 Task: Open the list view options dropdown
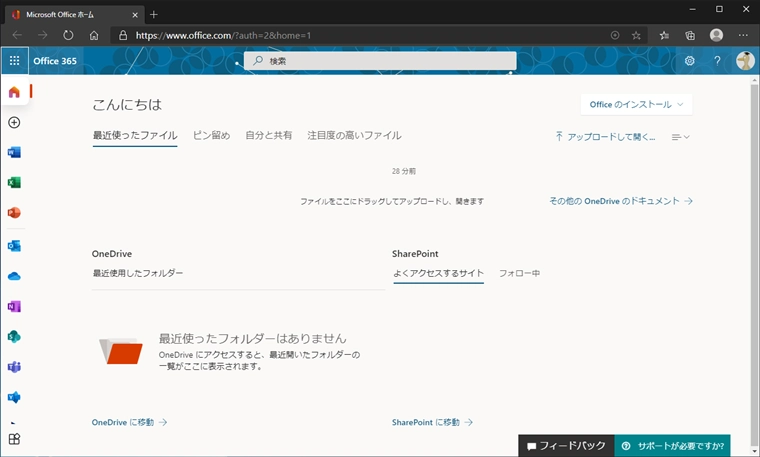click(x=681, y=137)
